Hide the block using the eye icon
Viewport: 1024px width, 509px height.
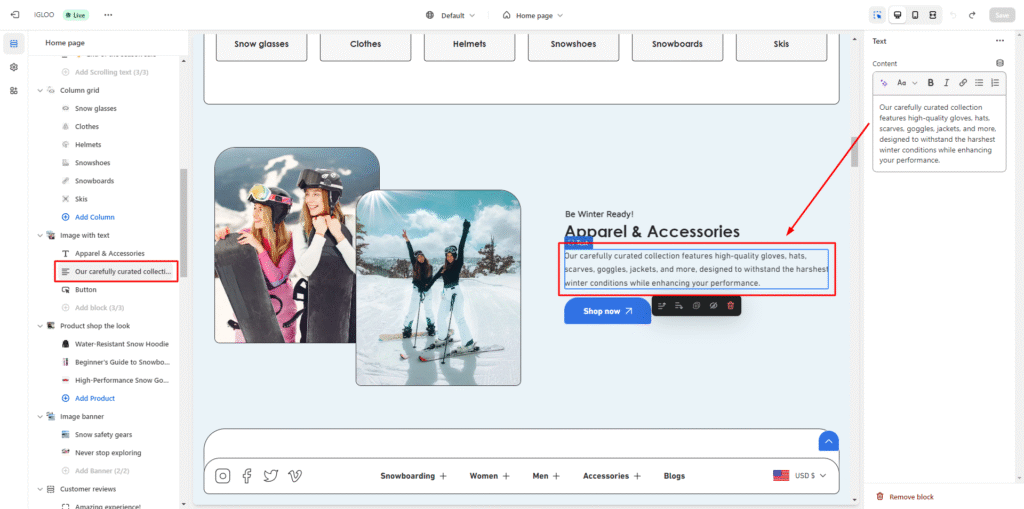(x=713, y=305)
